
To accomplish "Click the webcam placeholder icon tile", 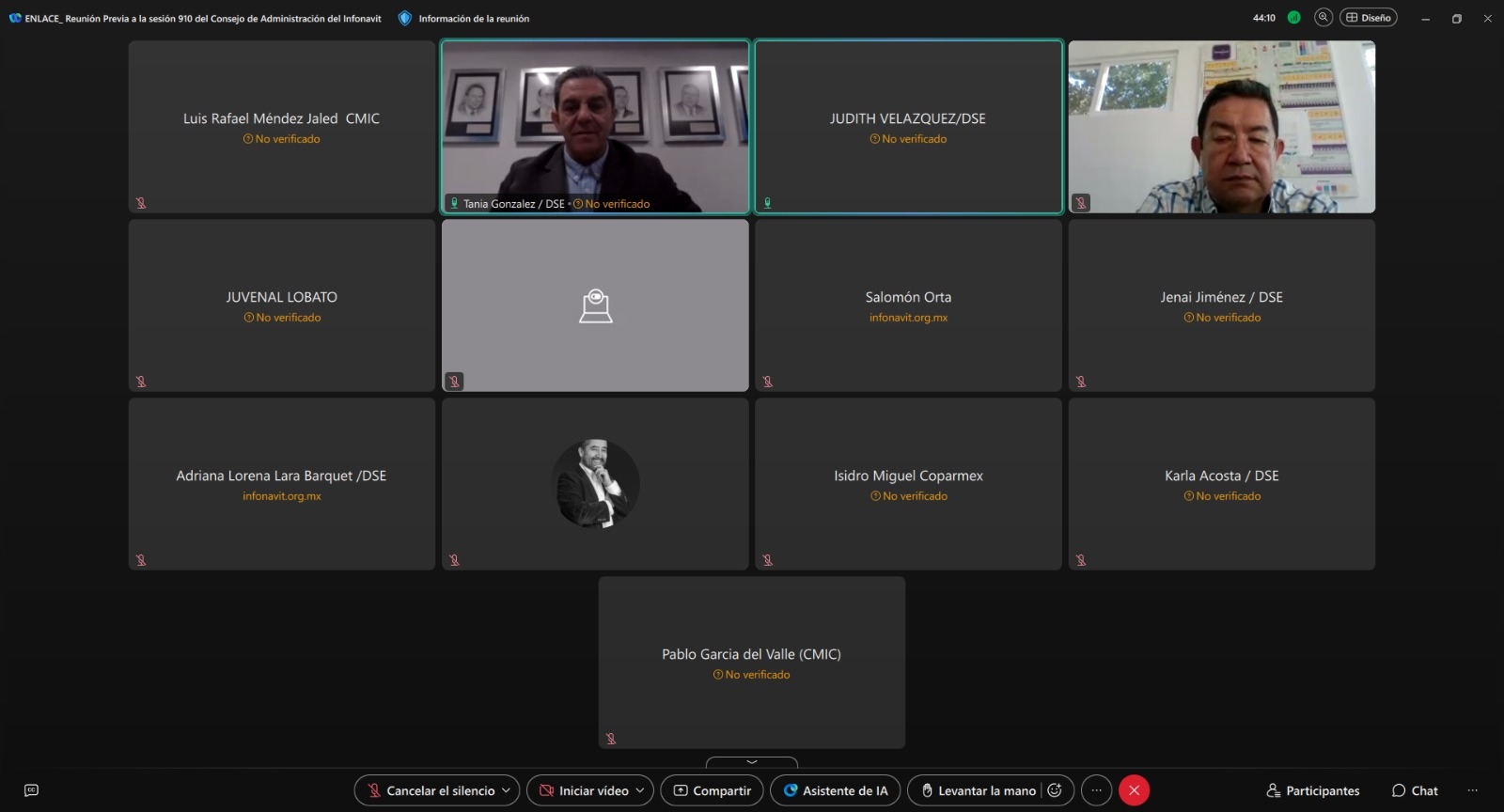I will 595,305.
